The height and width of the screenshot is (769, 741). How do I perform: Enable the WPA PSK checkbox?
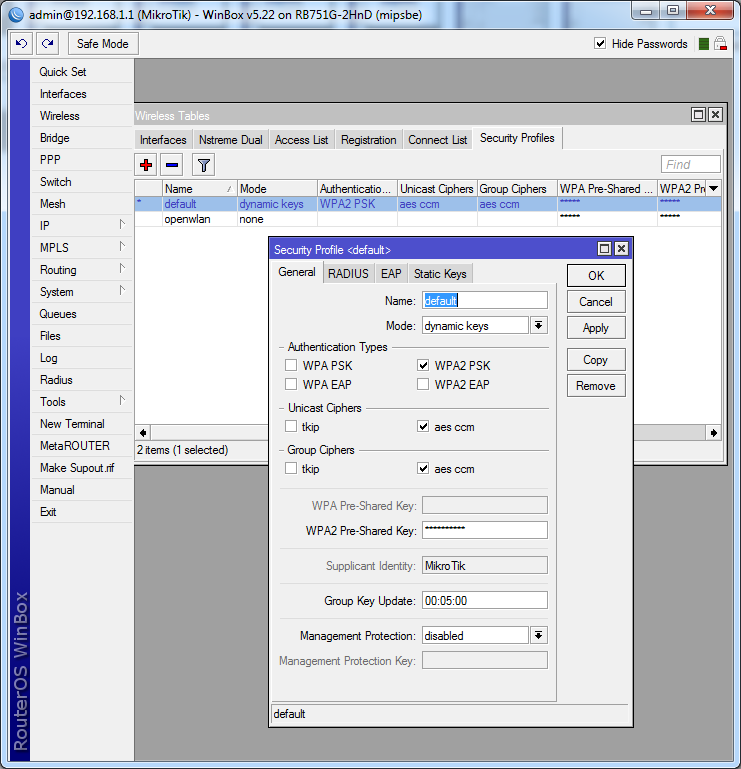[291, 365]
